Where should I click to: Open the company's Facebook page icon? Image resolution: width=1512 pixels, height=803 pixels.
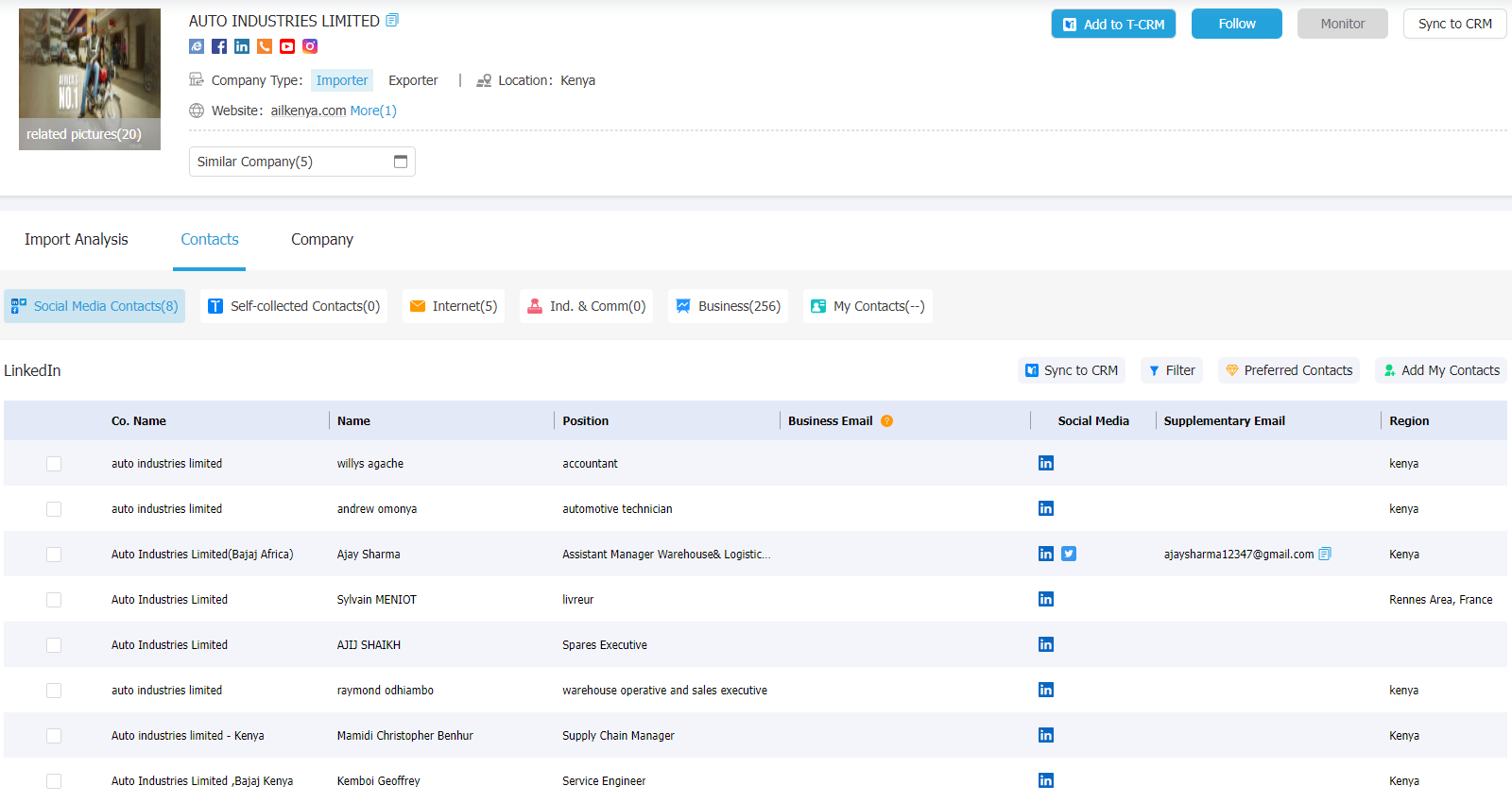219,46
